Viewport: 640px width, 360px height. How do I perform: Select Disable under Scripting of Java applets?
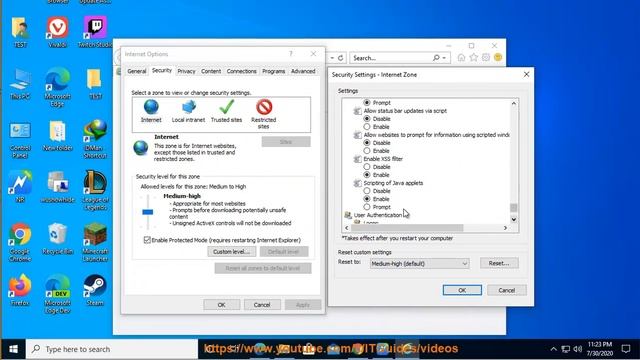click(367, 191)
